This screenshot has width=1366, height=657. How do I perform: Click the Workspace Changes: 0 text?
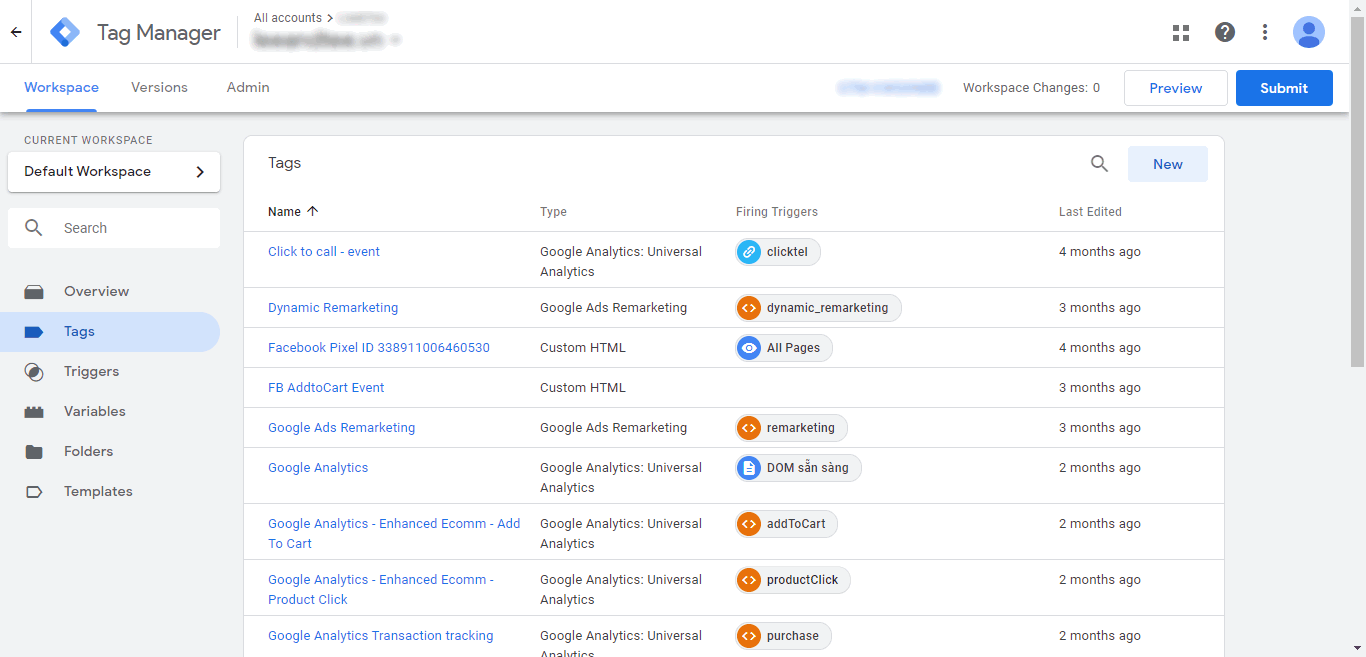point(1031,88)
